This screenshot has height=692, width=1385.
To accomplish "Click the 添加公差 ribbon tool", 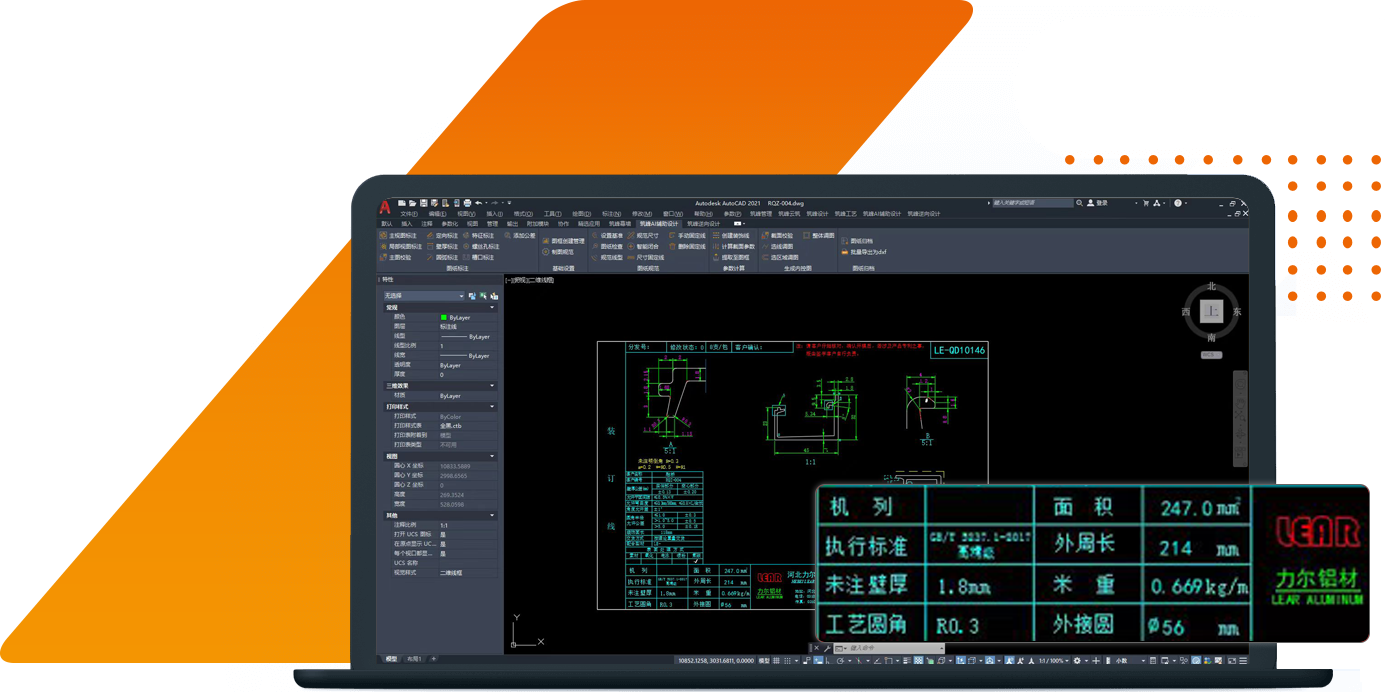I will [520, 236].
